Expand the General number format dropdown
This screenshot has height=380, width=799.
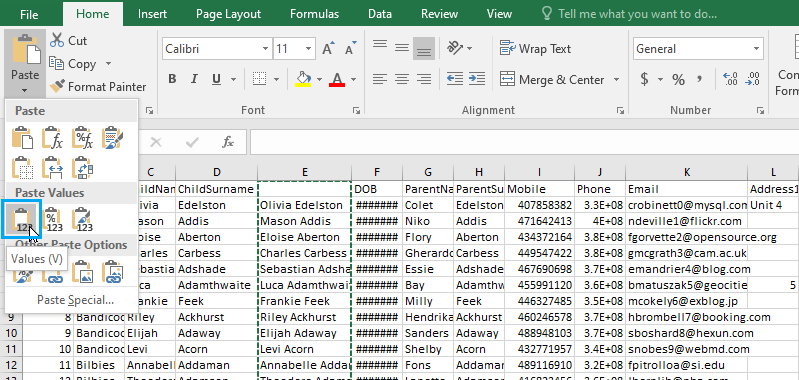click(756, 49)
